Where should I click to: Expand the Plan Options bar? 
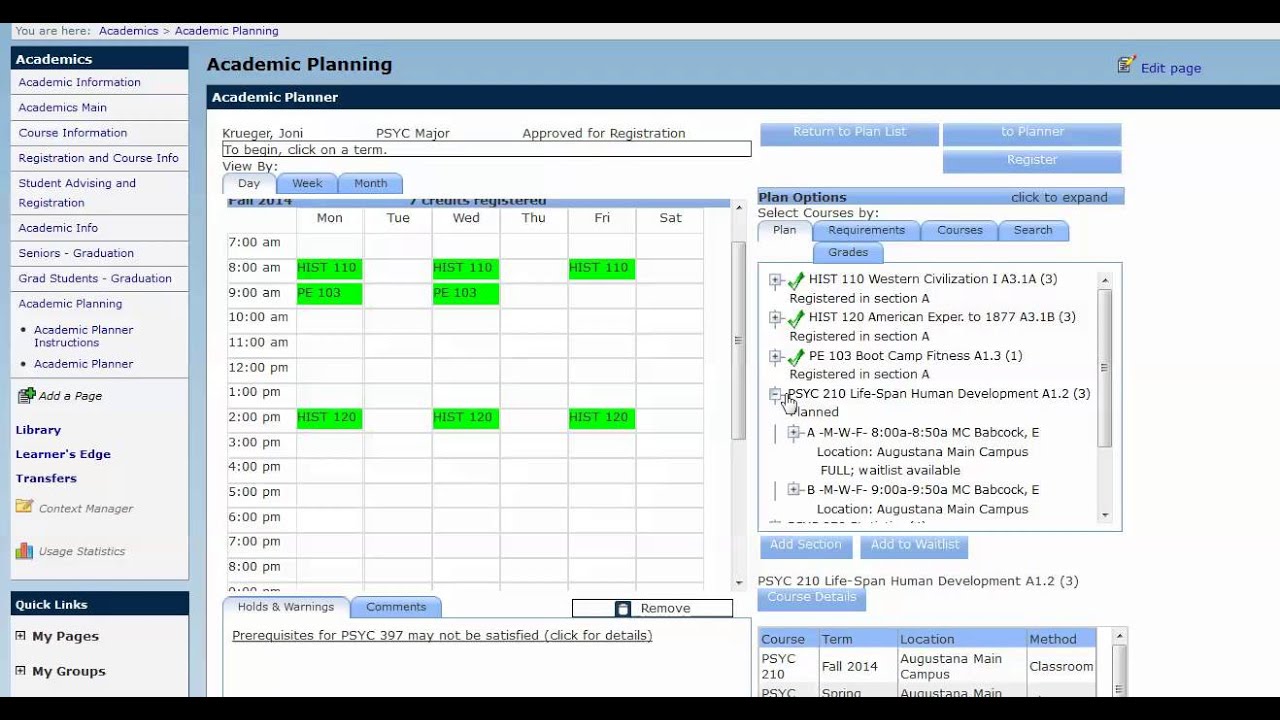click(941, 197)
